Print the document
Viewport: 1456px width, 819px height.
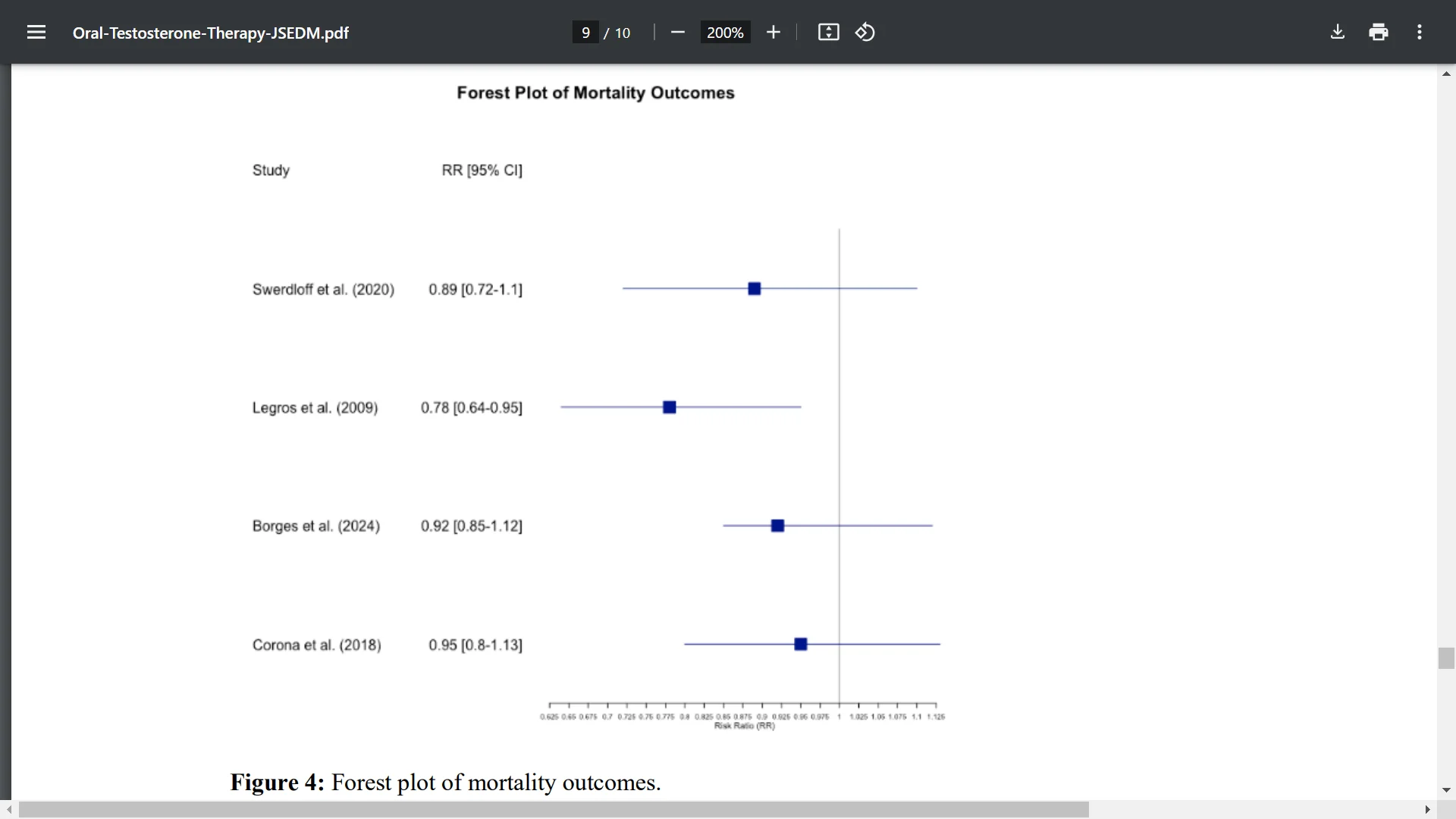pyautogui.click(x=1379, y=32)
